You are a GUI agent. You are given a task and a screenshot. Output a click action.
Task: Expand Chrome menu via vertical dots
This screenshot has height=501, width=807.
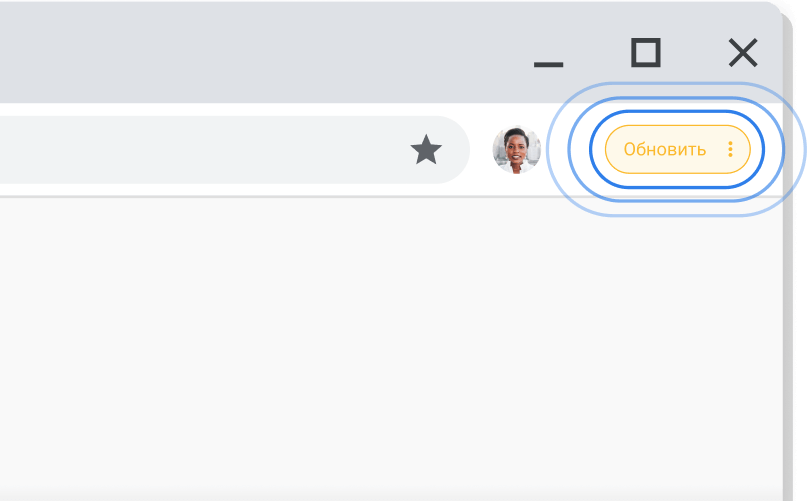click(730, 150)
